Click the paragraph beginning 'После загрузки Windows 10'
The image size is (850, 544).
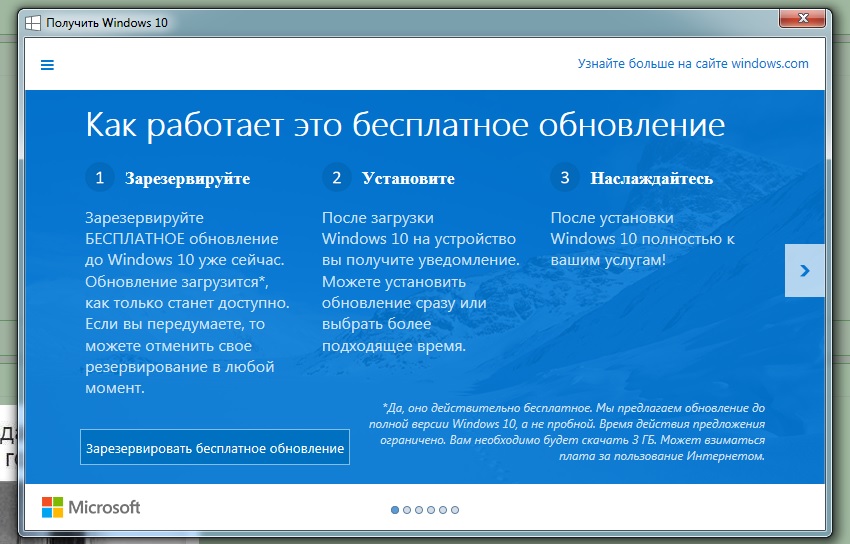(421, 281)
